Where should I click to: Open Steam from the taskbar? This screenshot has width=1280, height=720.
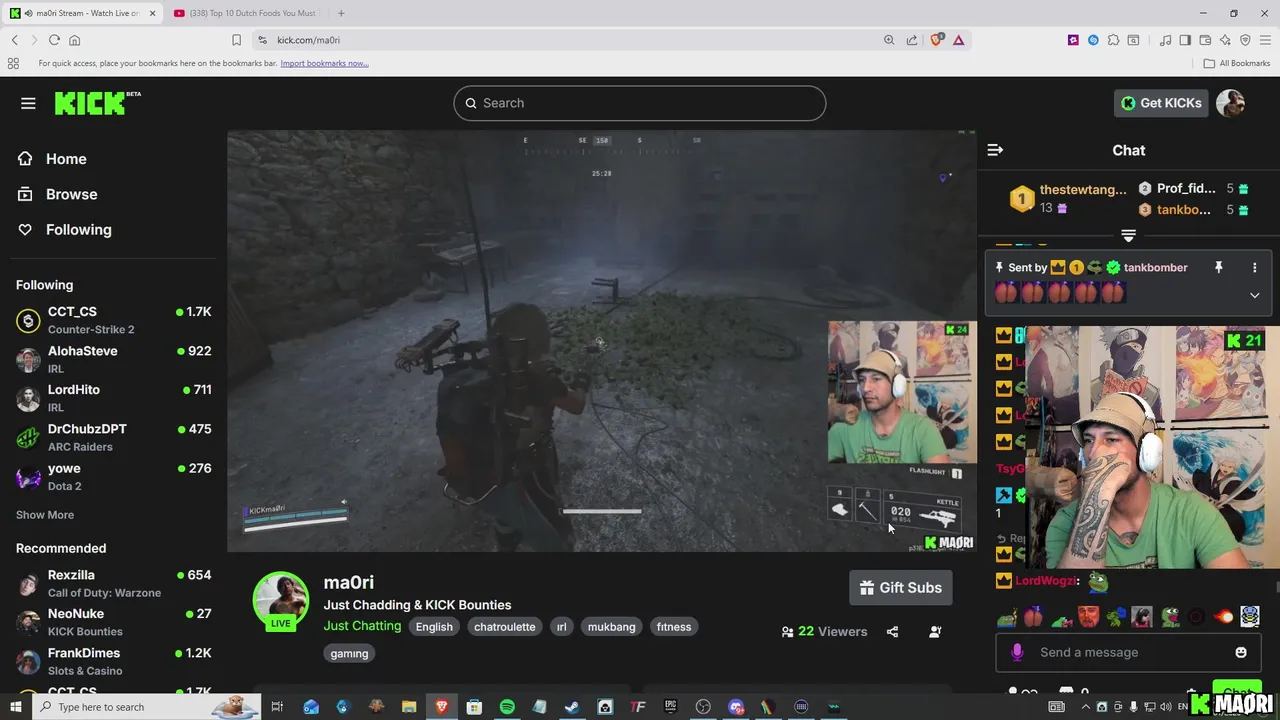pos(572,707)
